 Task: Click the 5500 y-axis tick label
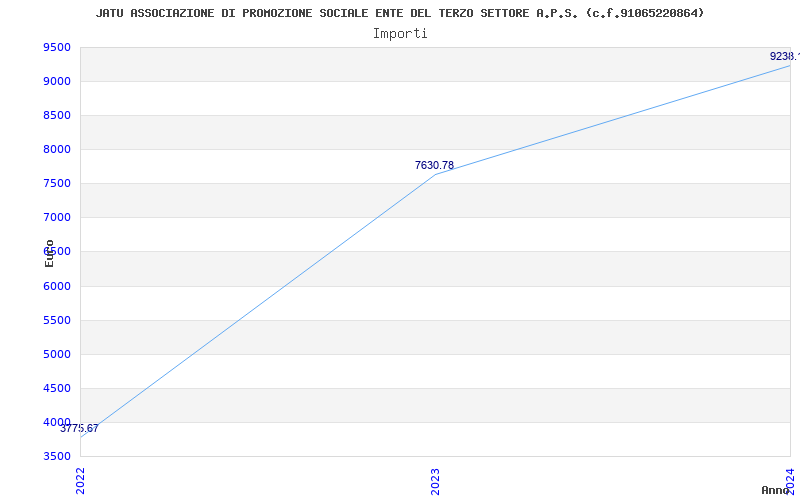click(57, 320)
